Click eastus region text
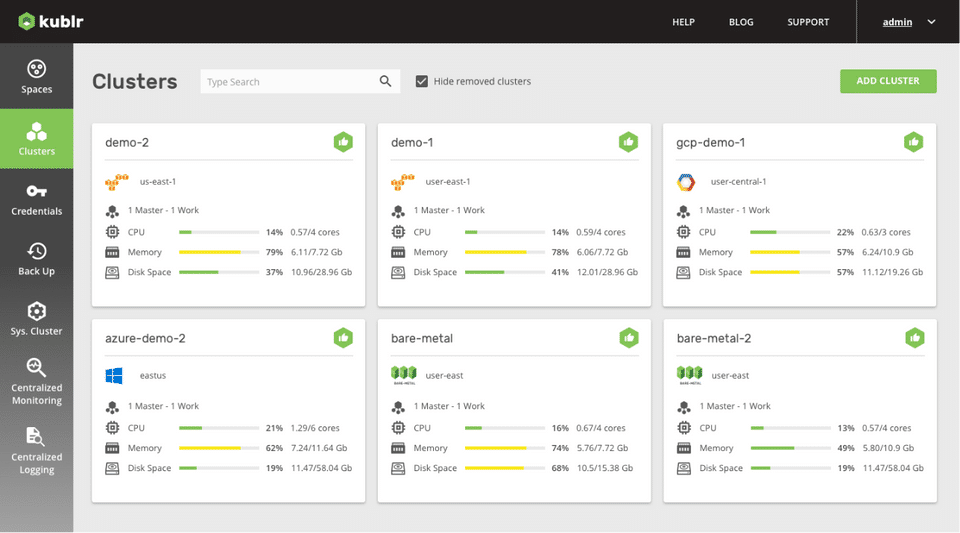The height and width of the screenshot is (533, 960). tap(152, 376)
